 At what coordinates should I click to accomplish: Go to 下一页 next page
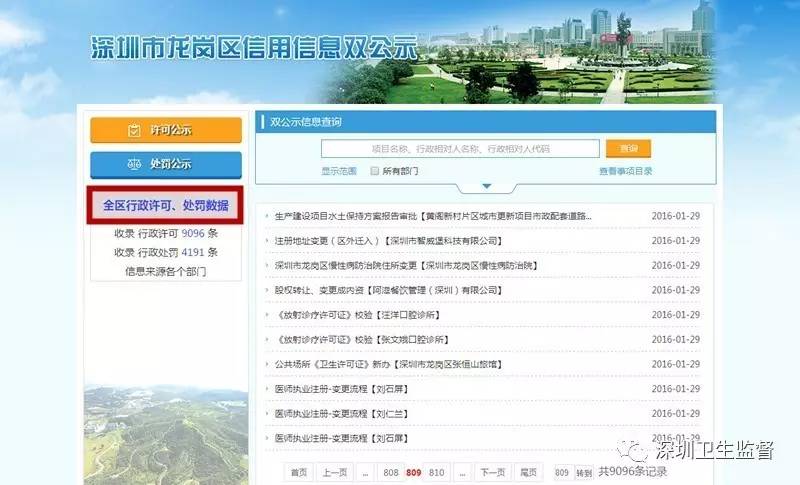click(491, 472)
